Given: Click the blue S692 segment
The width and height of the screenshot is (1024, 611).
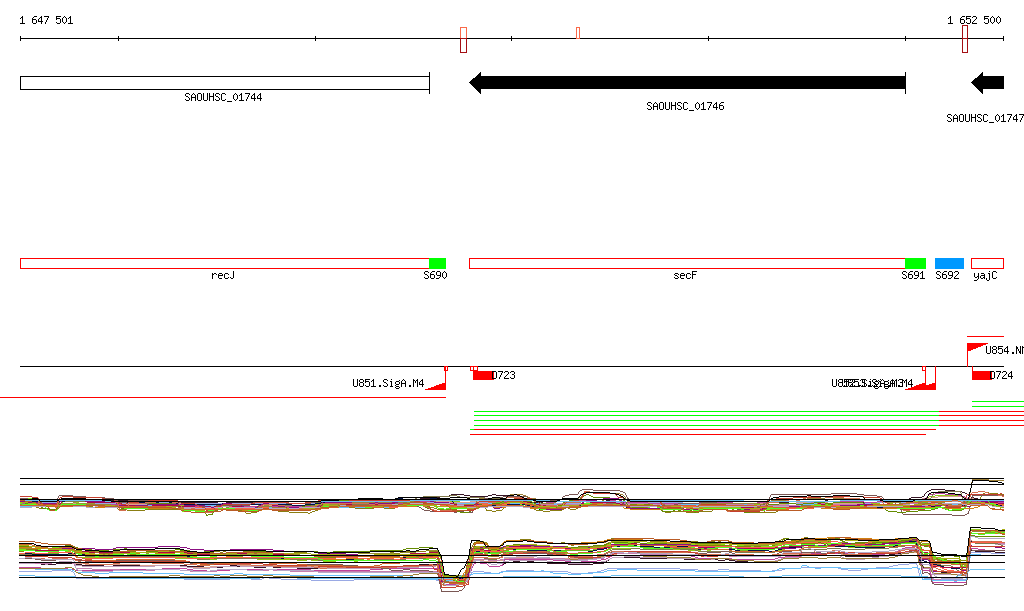Looking at the screenshot, I should [x=950, y=264].
